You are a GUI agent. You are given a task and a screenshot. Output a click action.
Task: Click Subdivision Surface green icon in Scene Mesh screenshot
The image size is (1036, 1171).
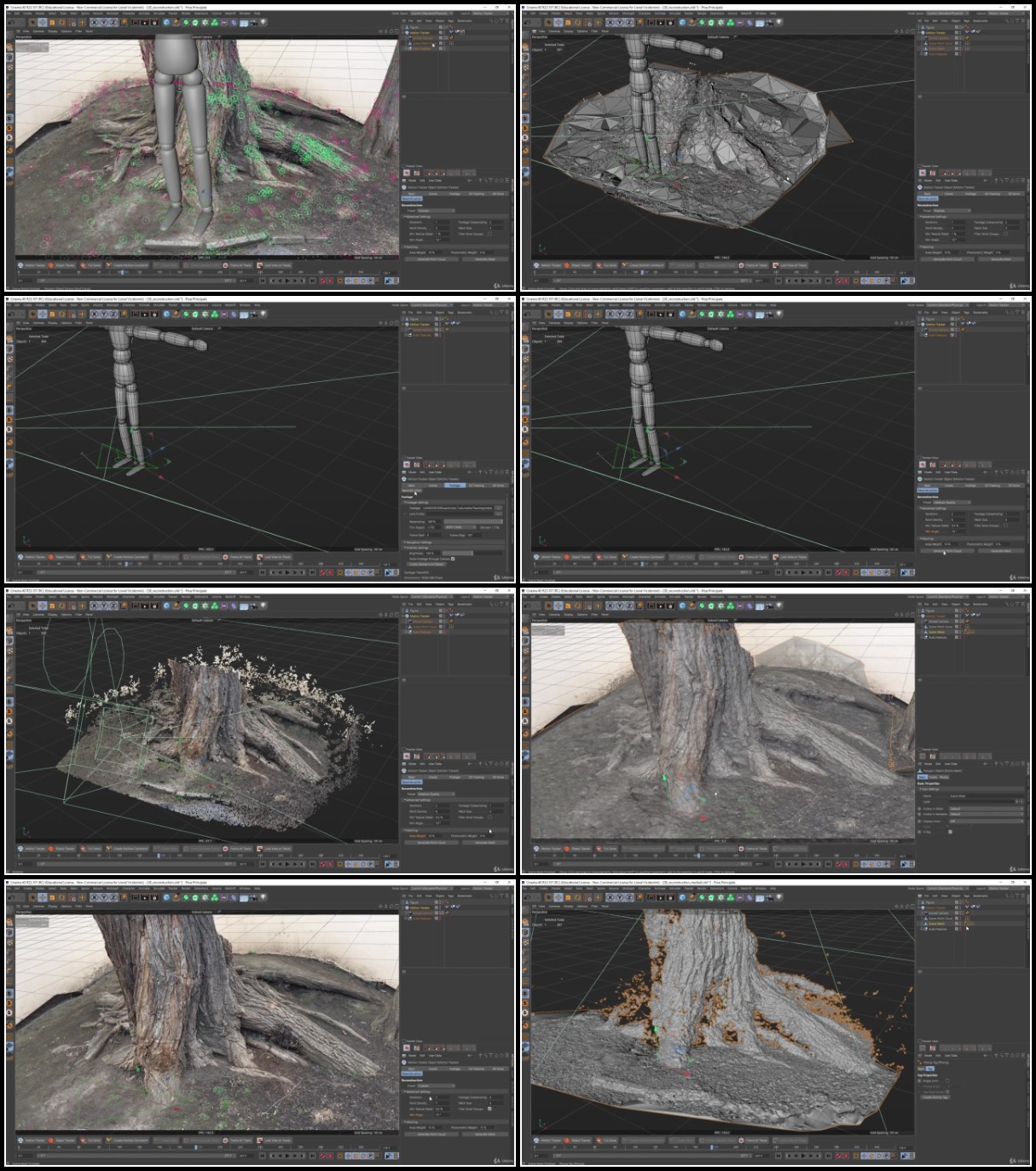(701, 606)
